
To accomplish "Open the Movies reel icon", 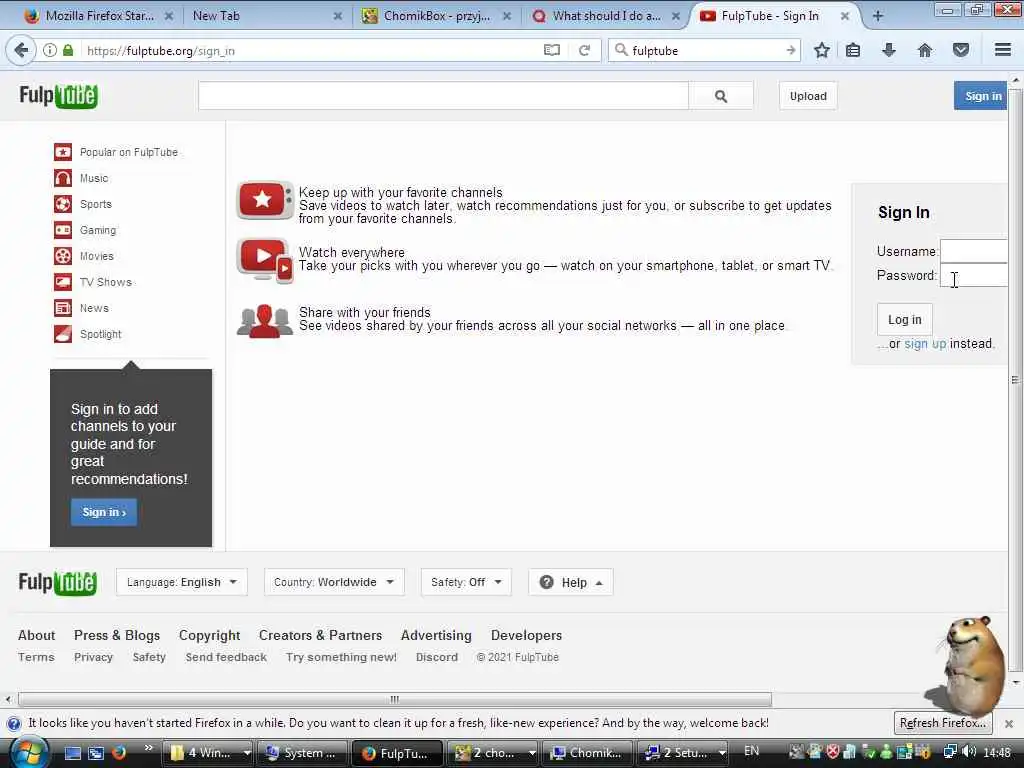I will pos(63,256).
